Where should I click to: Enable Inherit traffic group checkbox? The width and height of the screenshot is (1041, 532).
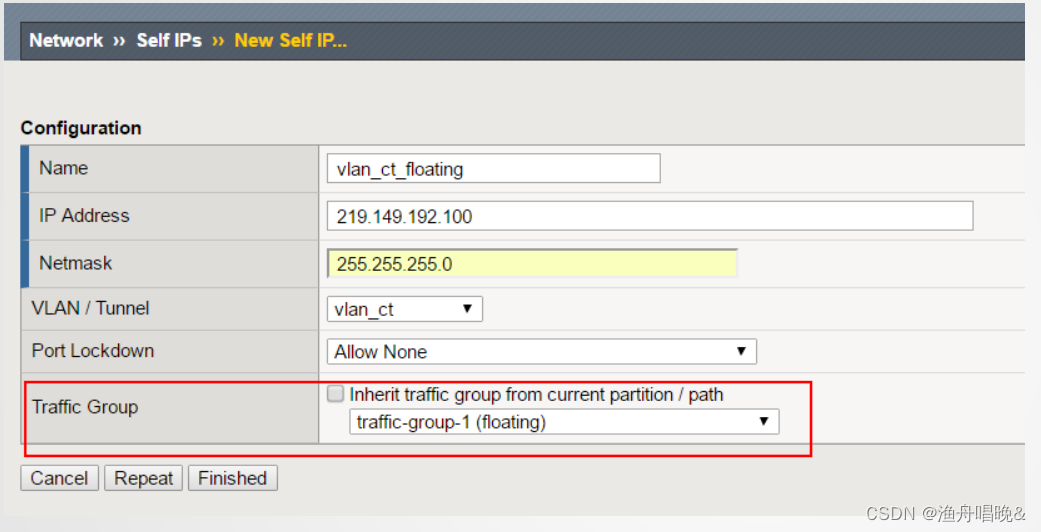click(x=335, y=394)
